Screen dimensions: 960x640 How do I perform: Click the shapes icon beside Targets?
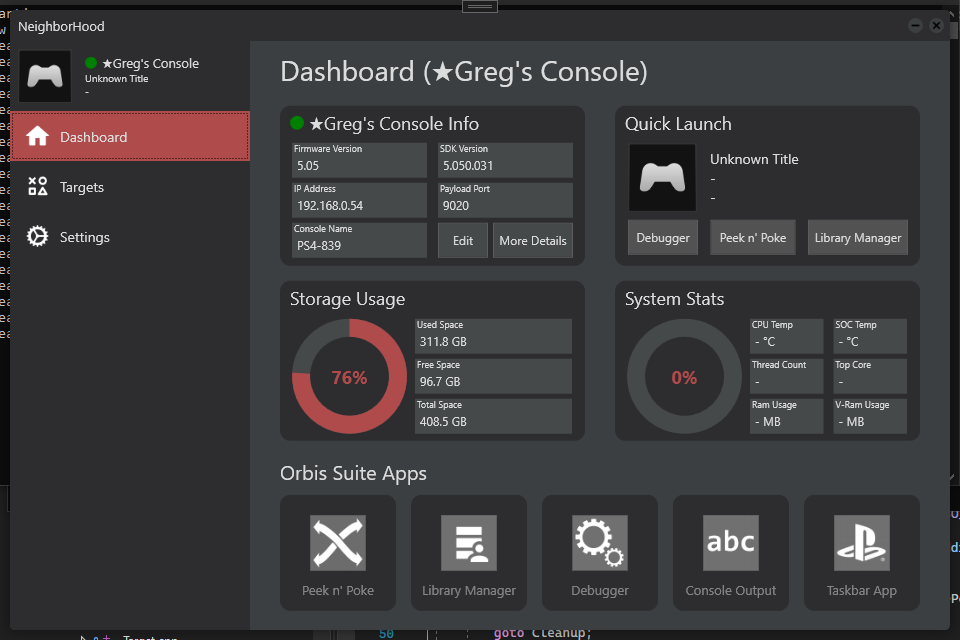pos(37,186)
